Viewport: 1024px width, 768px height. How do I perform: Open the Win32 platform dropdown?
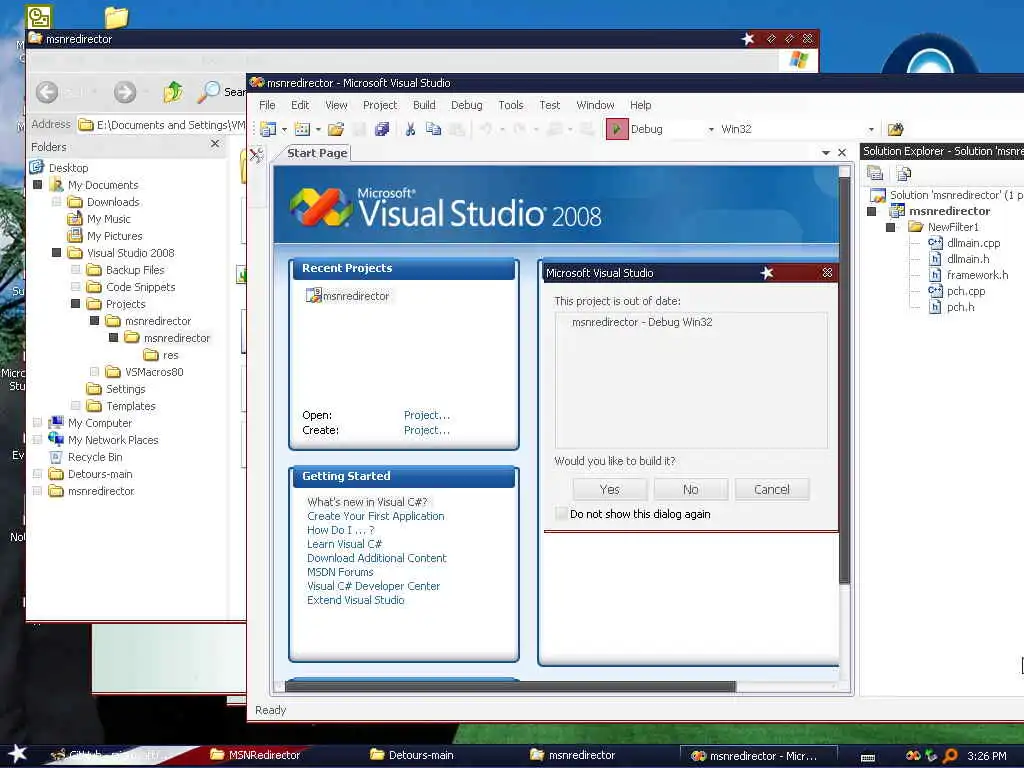coord(871,129)
